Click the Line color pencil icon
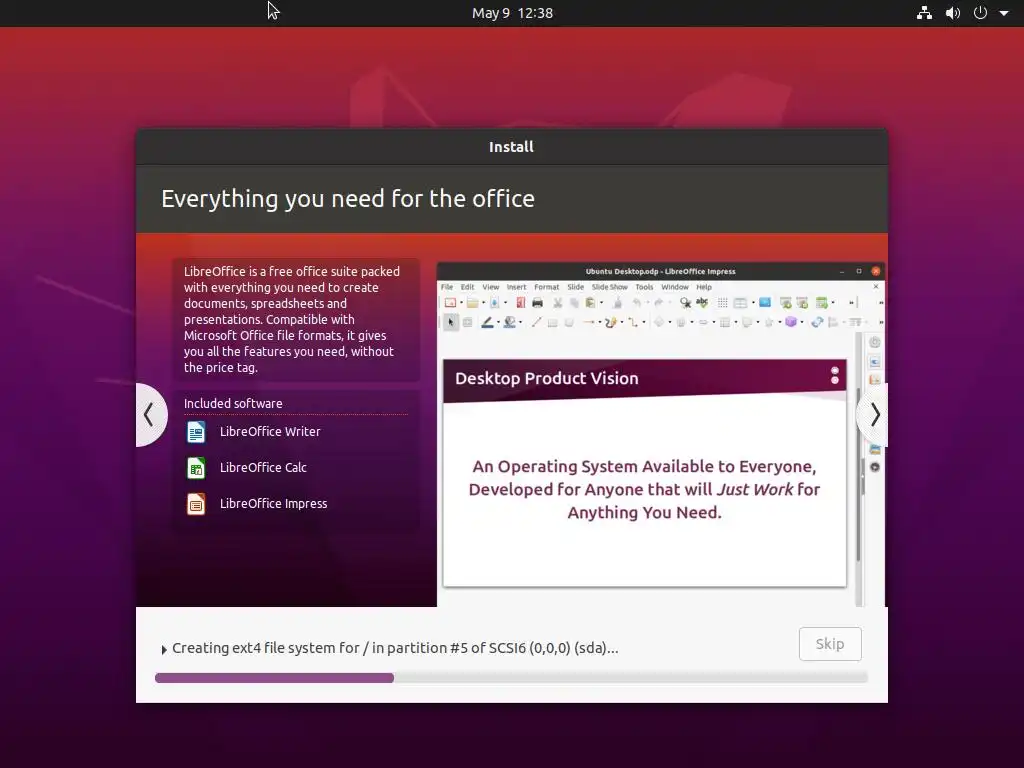 tap(487, 322)
